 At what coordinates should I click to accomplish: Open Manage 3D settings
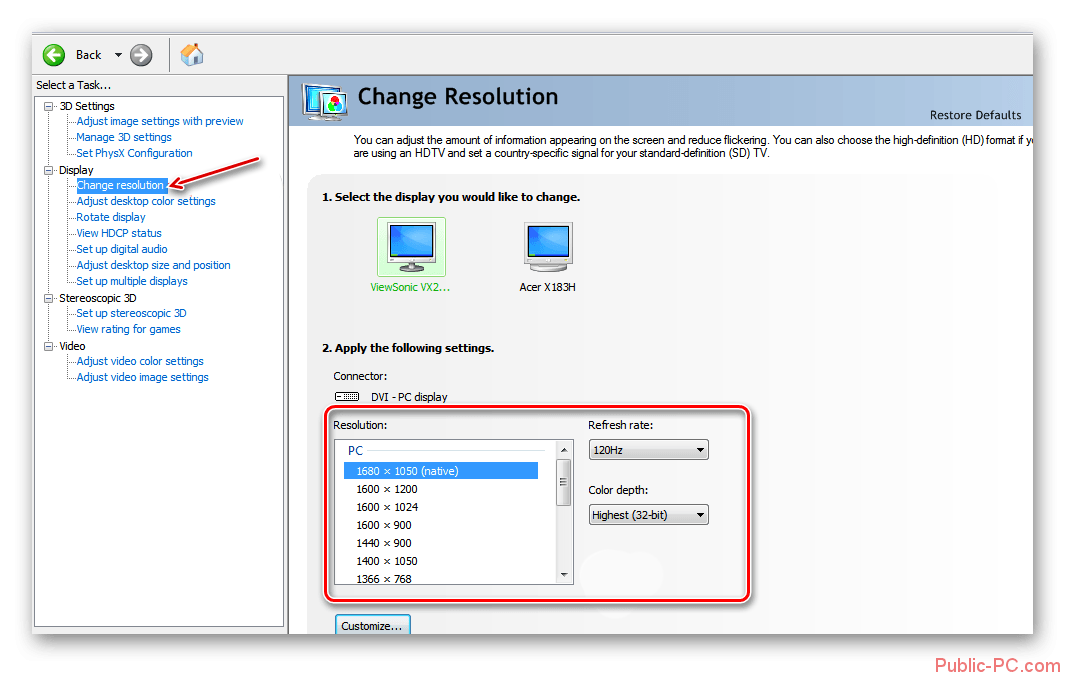[124, 137]
